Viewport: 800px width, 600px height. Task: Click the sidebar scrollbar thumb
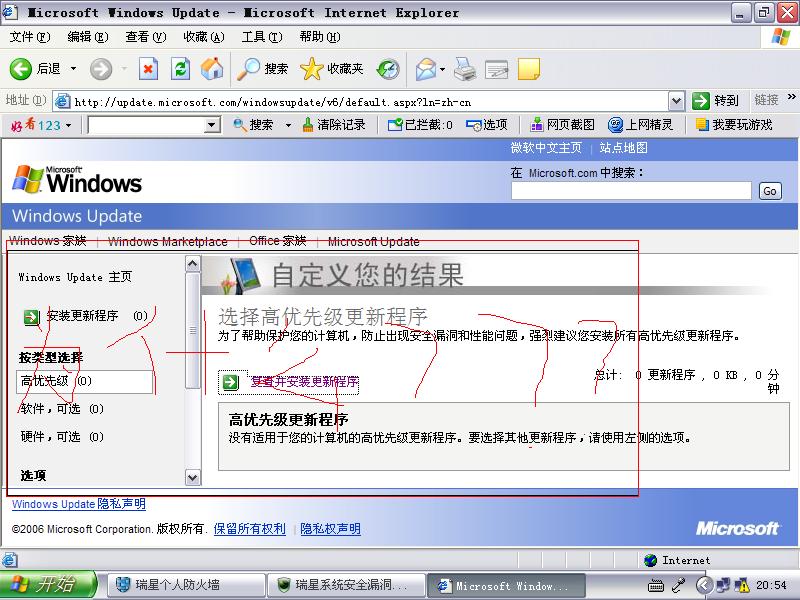(x=192, y=331)
